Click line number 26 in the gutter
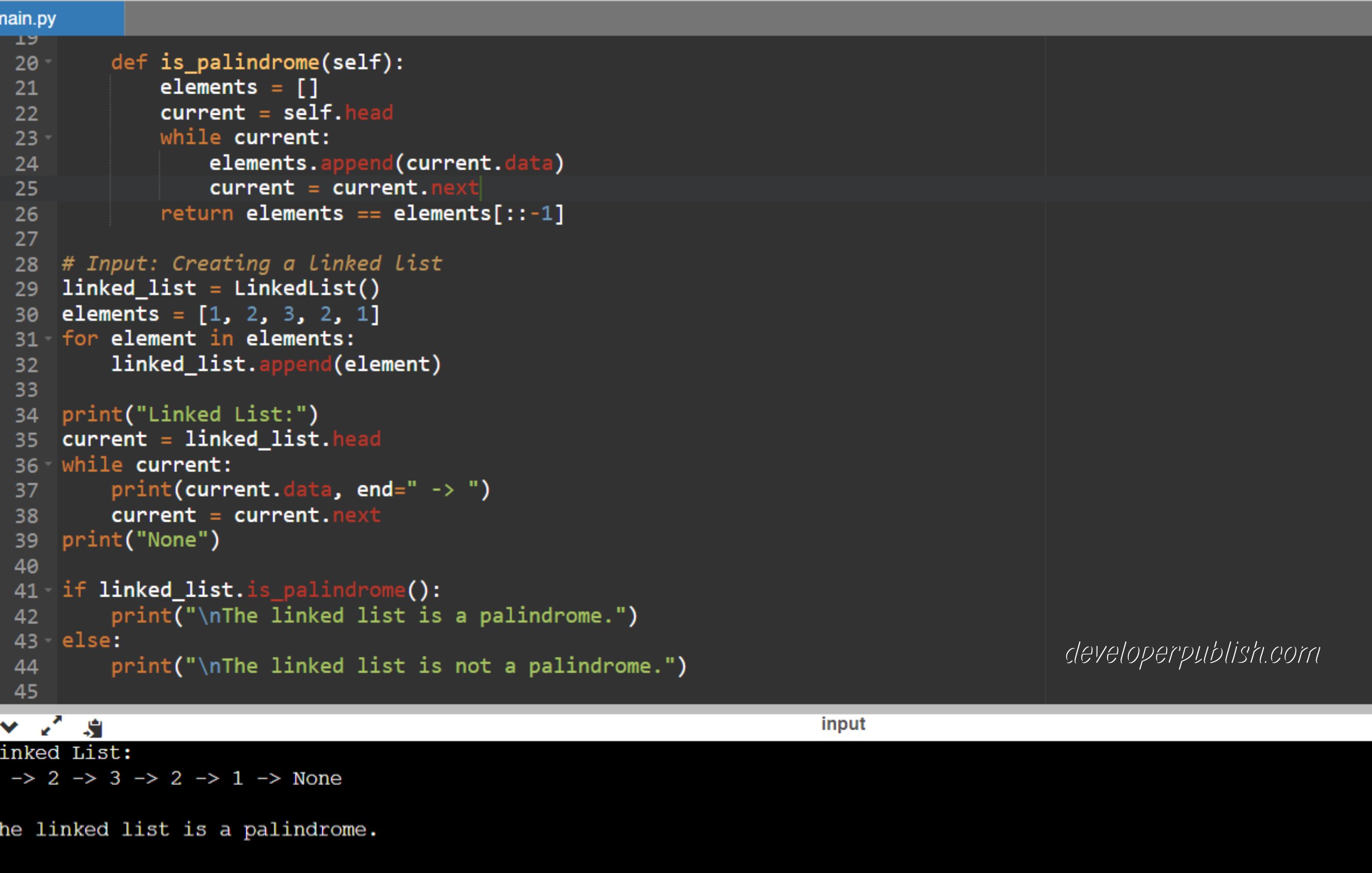The height and width of the screenshot is (873, 1372). point(26,214)
